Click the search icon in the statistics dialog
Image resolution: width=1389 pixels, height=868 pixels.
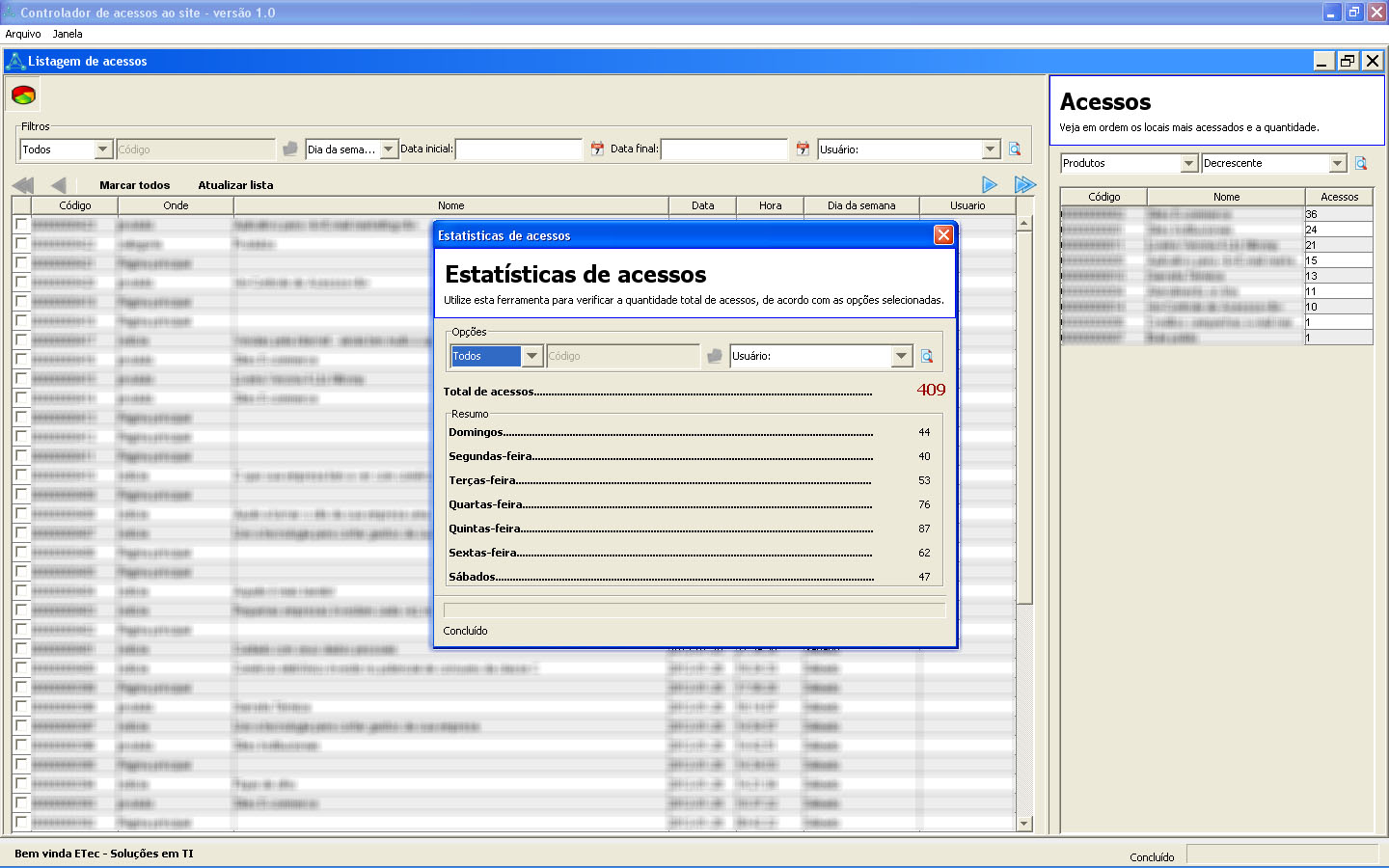927,356
